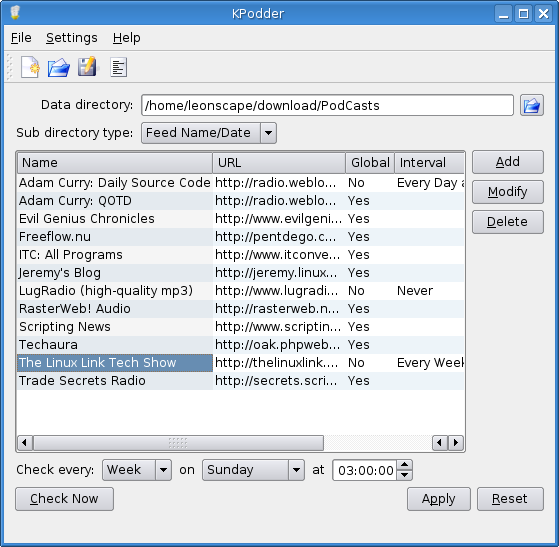Open the Sub directory type dropdown
The height and width of the screenshot is (547, 559).
(209, 133)
